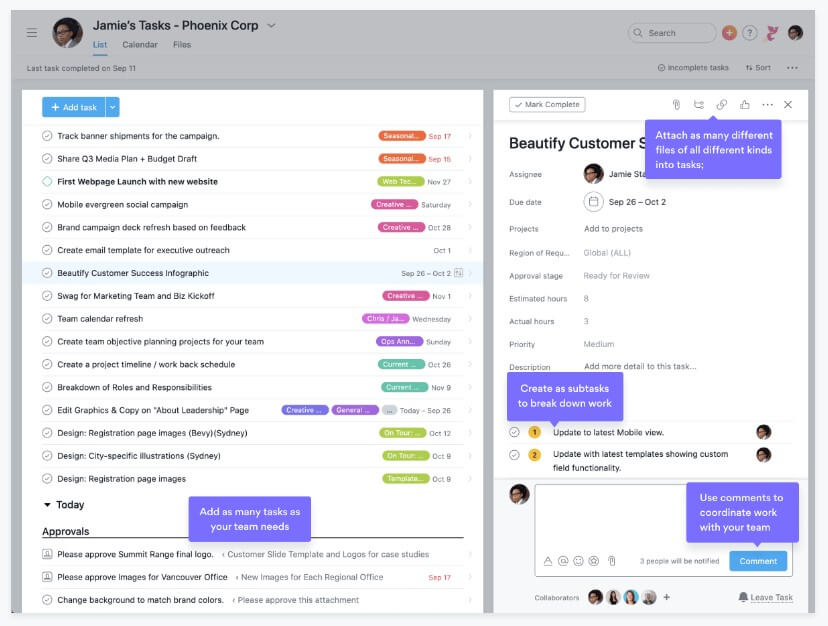This screenshot has height=626, width=828.
Task: Click the add subtask icon in task pane
Action: pyautogui.click(x=699, y=105)
